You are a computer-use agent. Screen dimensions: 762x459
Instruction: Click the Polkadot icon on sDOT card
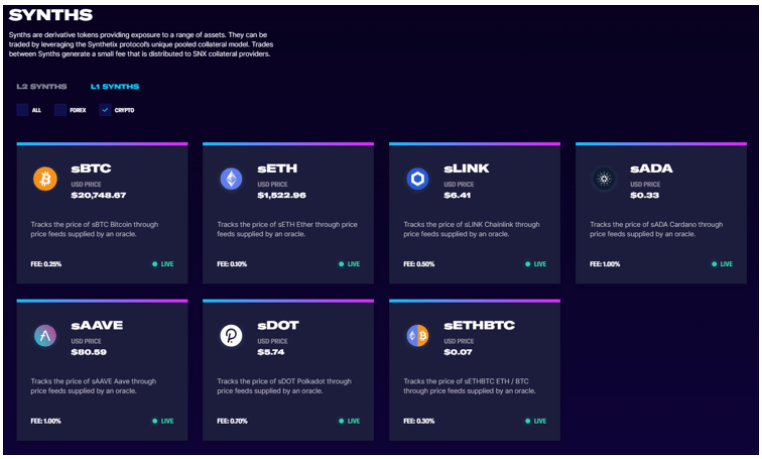[x=231, y=336]
